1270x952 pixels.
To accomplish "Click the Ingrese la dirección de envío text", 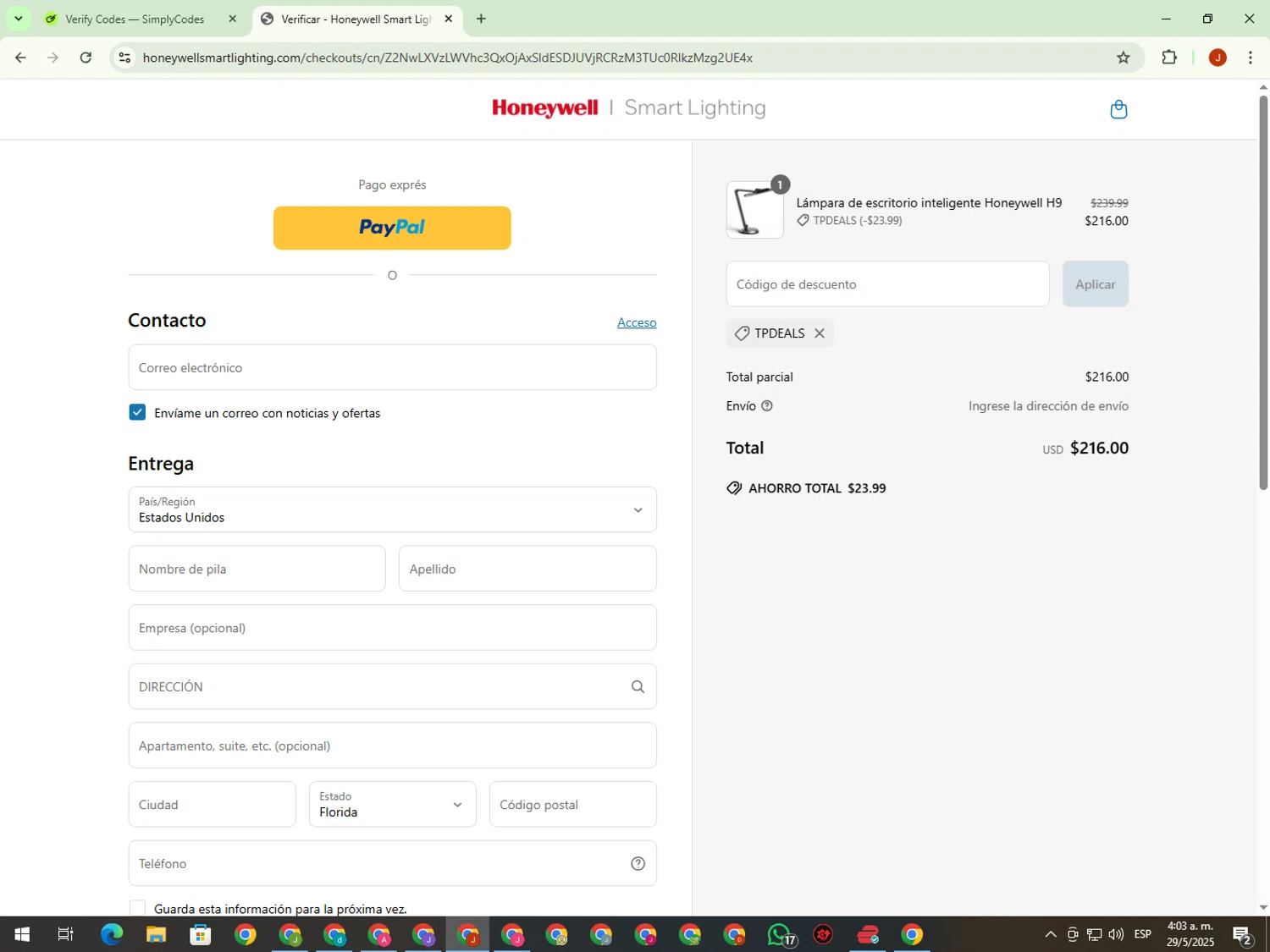I will coord(1048,406).
